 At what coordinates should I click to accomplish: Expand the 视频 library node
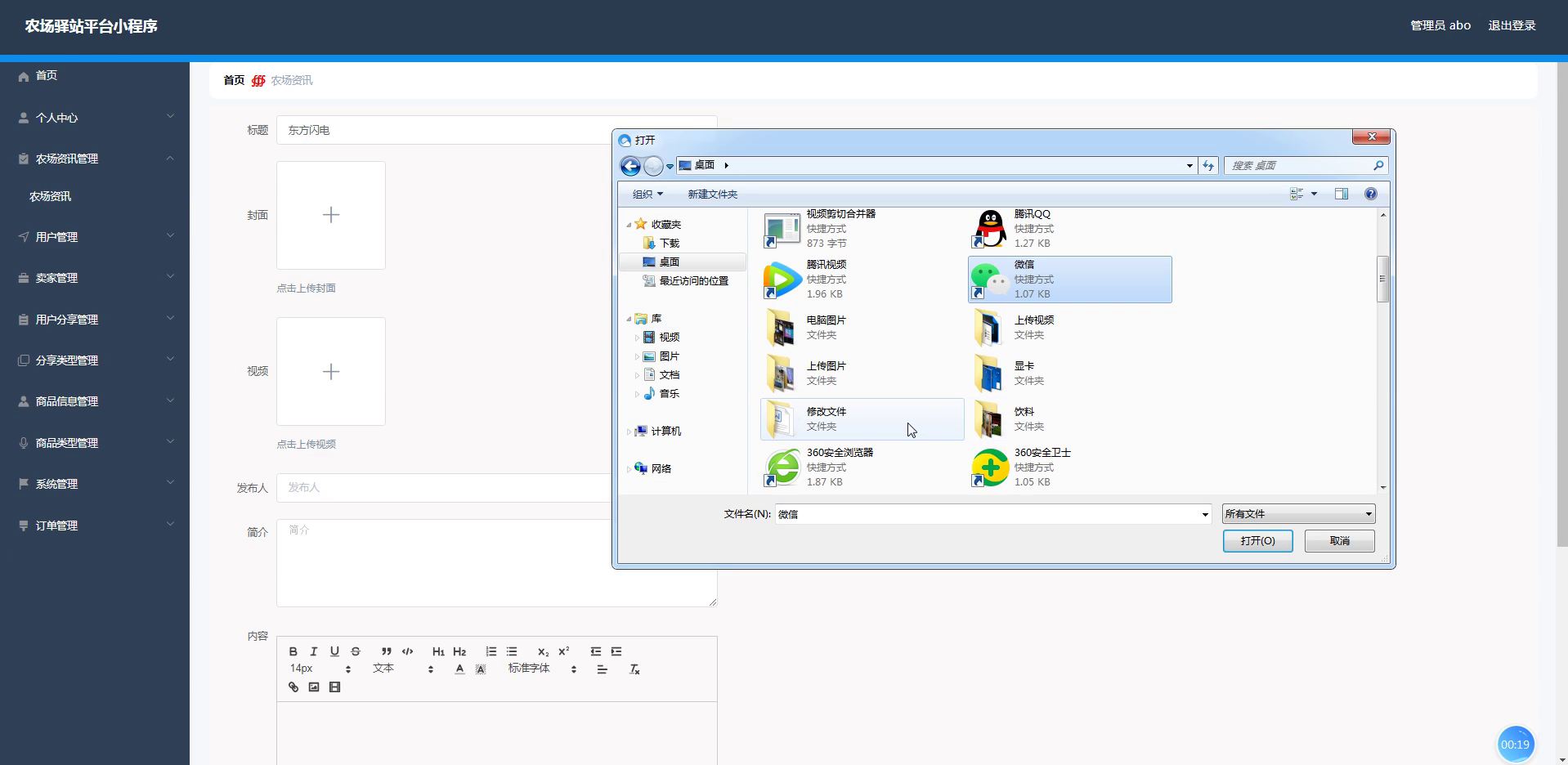[637, 338]
